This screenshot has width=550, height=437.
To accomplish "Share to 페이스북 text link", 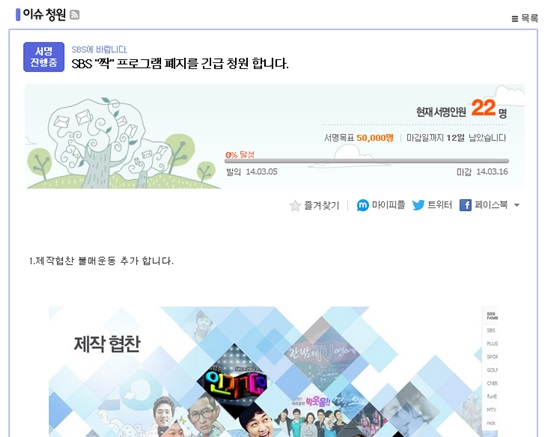I will pos(491,205).
